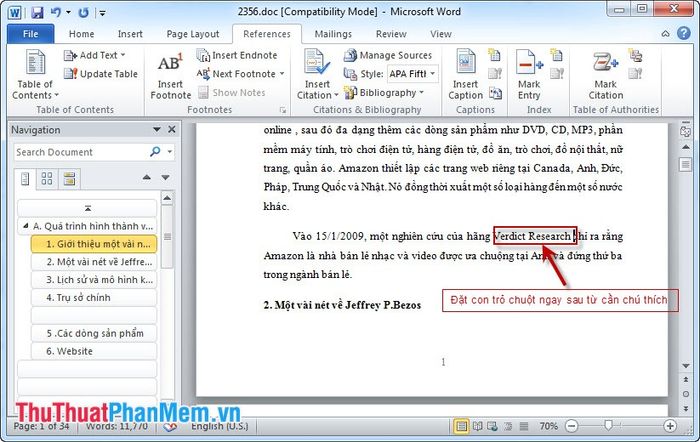Screen dimensions: 700x442
Task: Click Mark Citation button
Action: click(605, 75)
